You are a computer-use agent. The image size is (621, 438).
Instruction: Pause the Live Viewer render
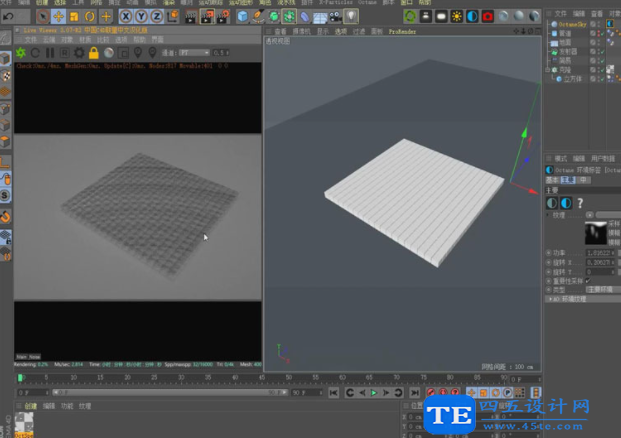click(50, 53)
